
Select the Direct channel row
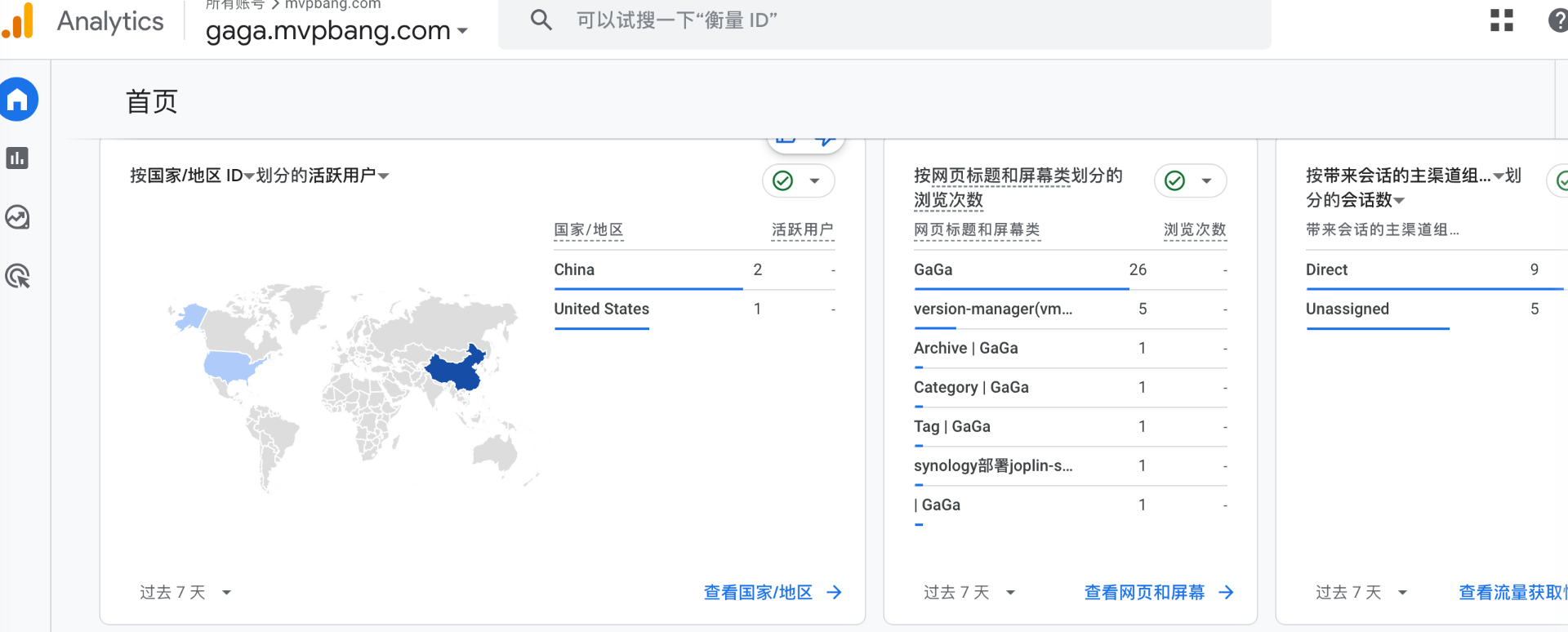pyautogui.click(x=1327, y=269)
